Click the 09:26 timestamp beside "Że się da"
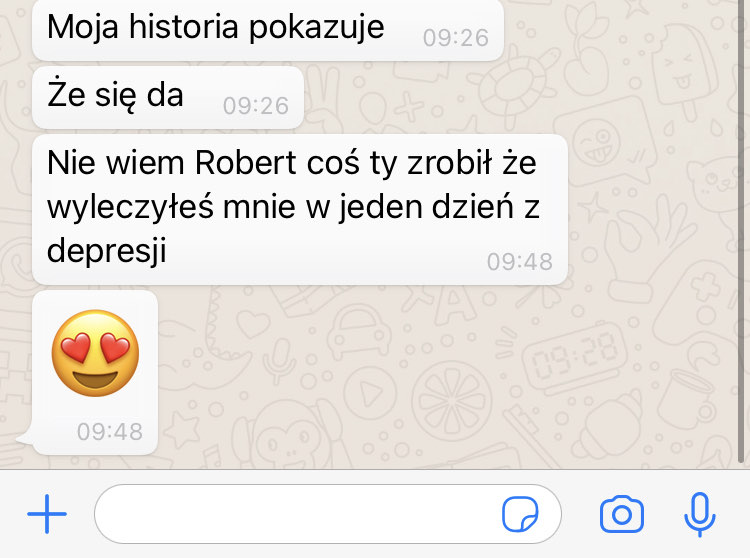 [256, 106]
